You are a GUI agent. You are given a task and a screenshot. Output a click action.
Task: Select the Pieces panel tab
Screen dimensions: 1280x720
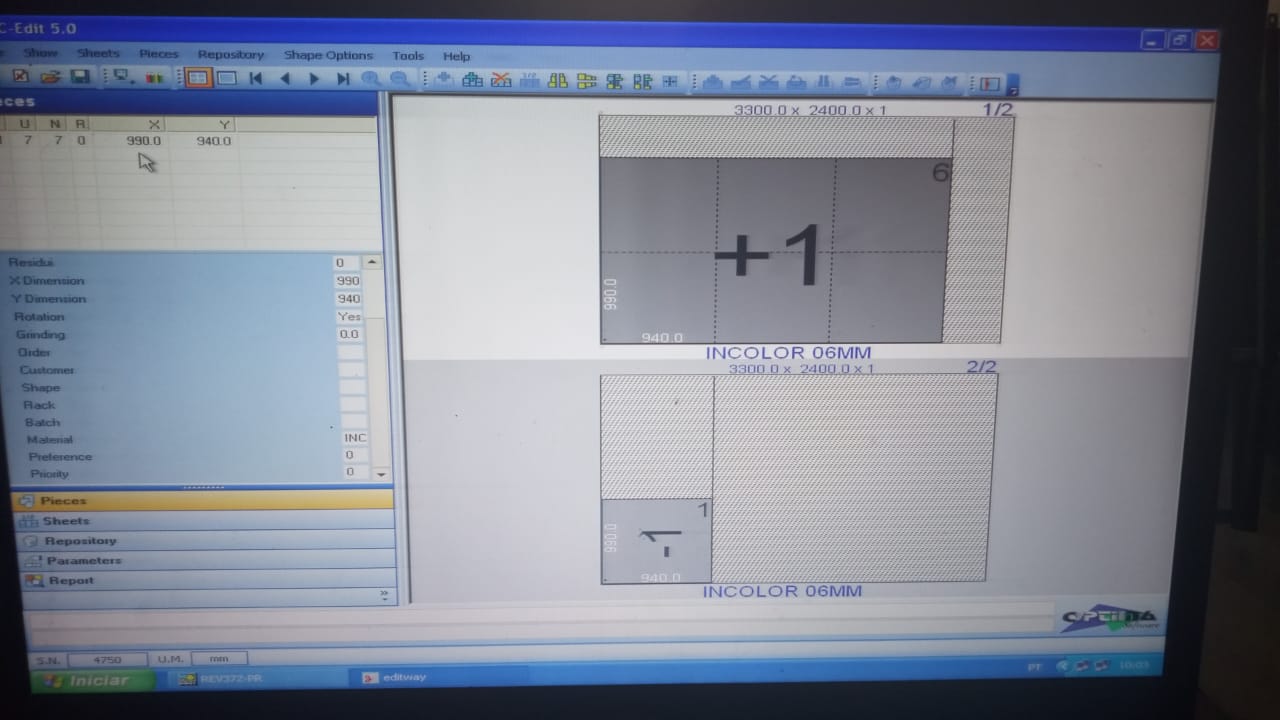point(203,500)
